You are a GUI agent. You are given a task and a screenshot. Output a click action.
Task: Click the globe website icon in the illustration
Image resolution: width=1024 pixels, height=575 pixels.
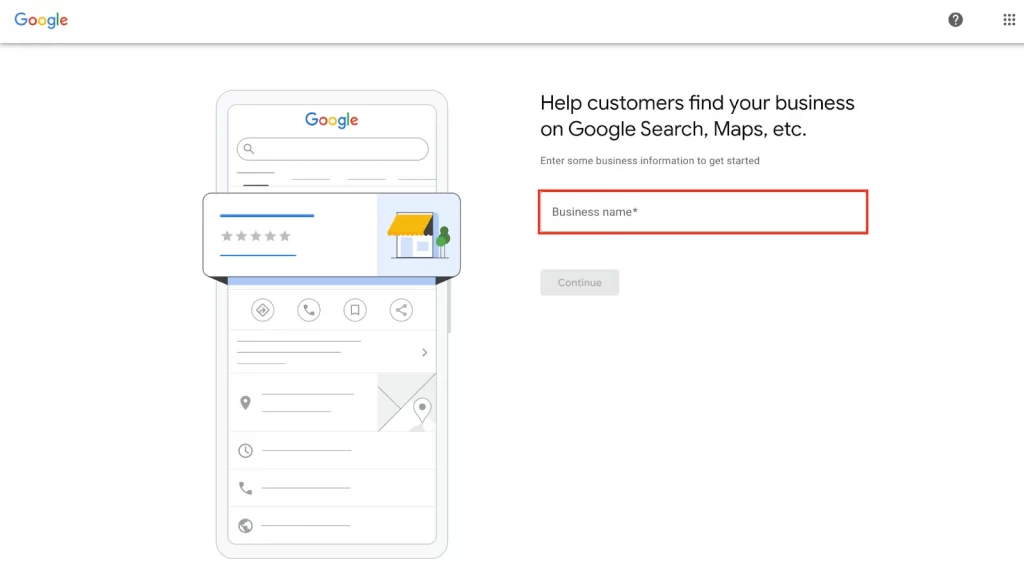point(246,525)
